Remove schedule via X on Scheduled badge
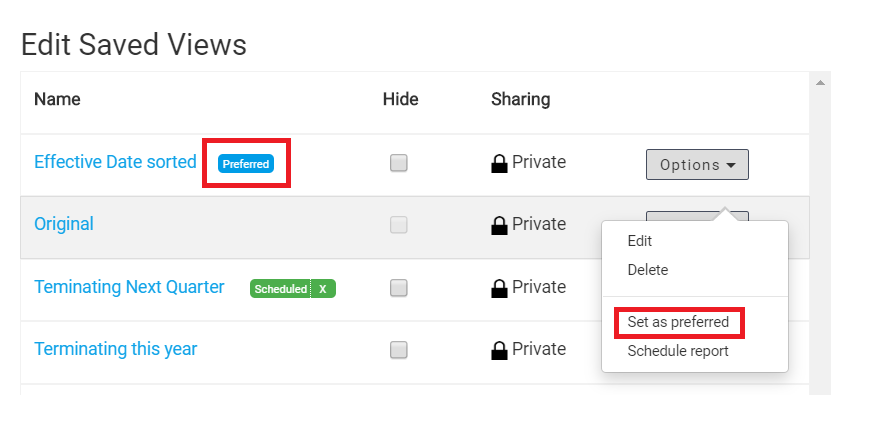The image size is (889, 428). [323, 289]
